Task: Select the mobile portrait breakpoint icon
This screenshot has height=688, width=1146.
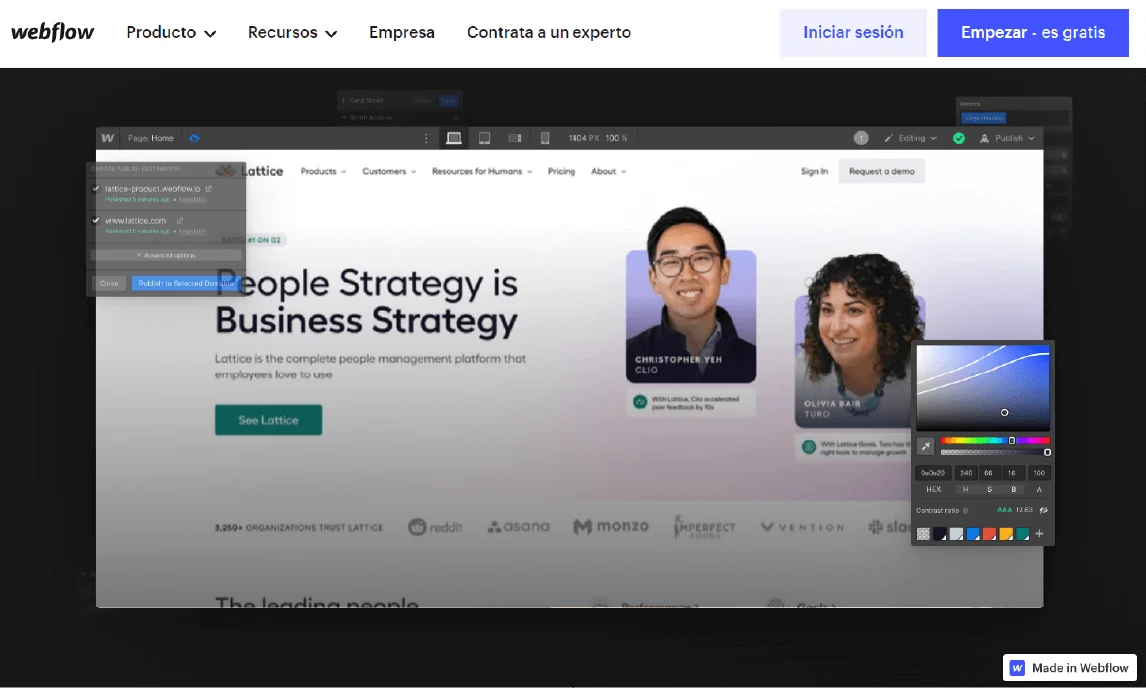Action: coord(544,138)
